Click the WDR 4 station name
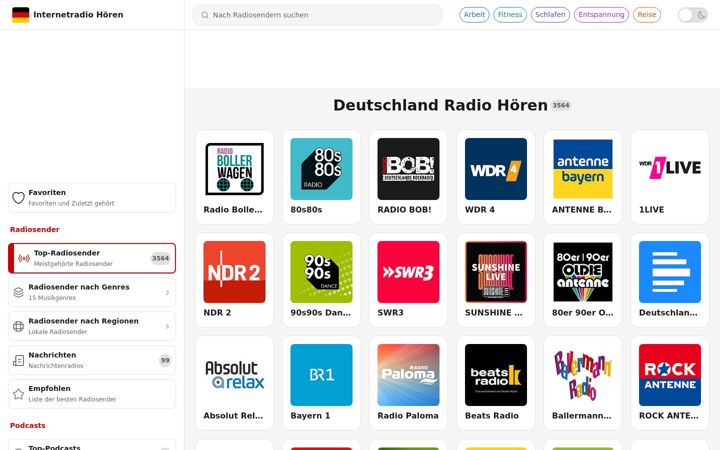This screenshot has height=450, width=720. [480, 209]
